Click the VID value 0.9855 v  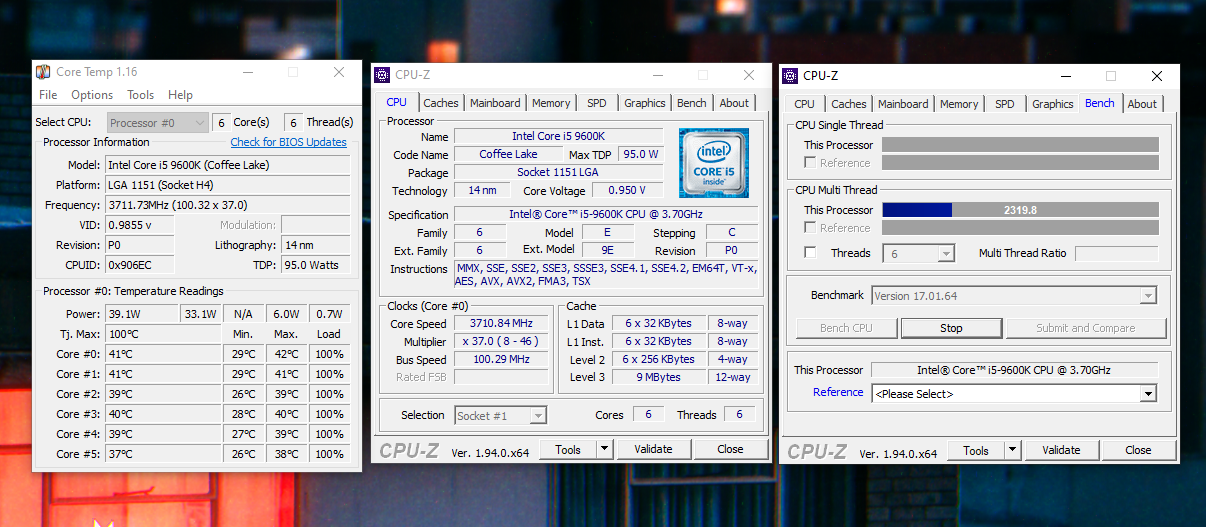(x=140, y=225)
